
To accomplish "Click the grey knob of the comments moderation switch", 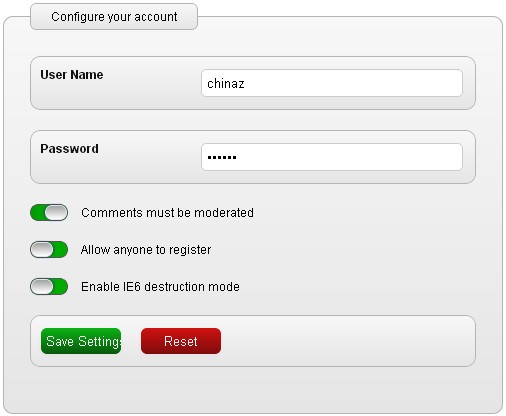I will (x=56, y=213).
